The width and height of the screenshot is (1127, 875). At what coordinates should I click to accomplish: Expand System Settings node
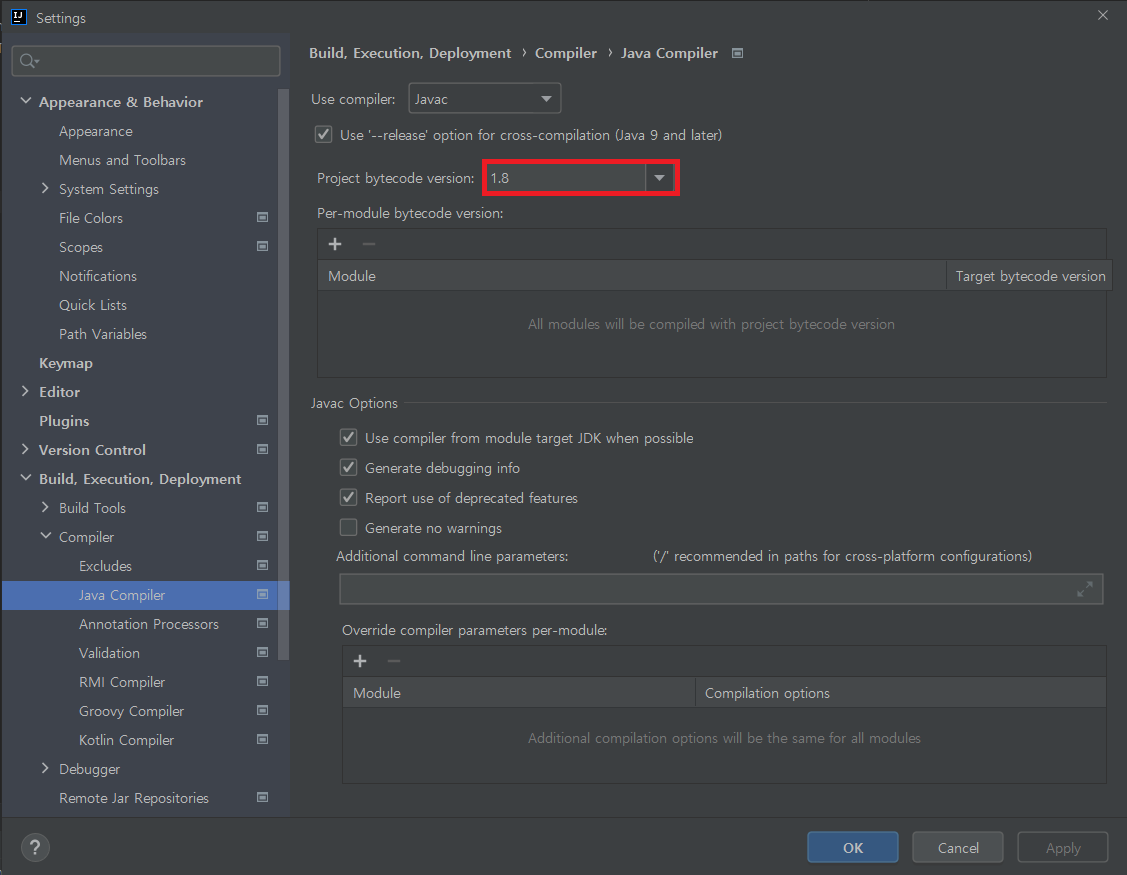click(x=45, y=188)
